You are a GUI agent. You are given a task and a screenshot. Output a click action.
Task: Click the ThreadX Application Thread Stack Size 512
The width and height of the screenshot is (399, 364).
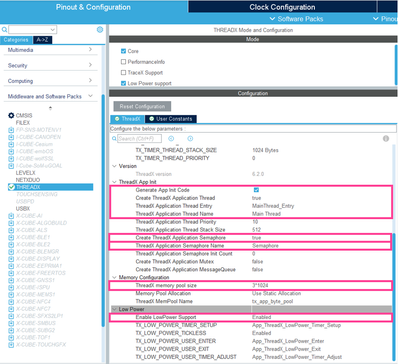(256, 230)
